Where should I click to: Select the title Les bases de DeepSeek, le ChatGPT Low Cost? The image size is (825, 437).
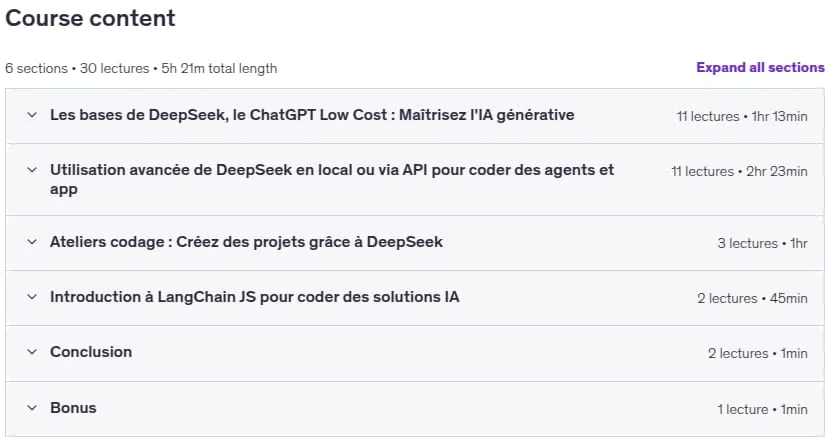(x=312, y=115)
